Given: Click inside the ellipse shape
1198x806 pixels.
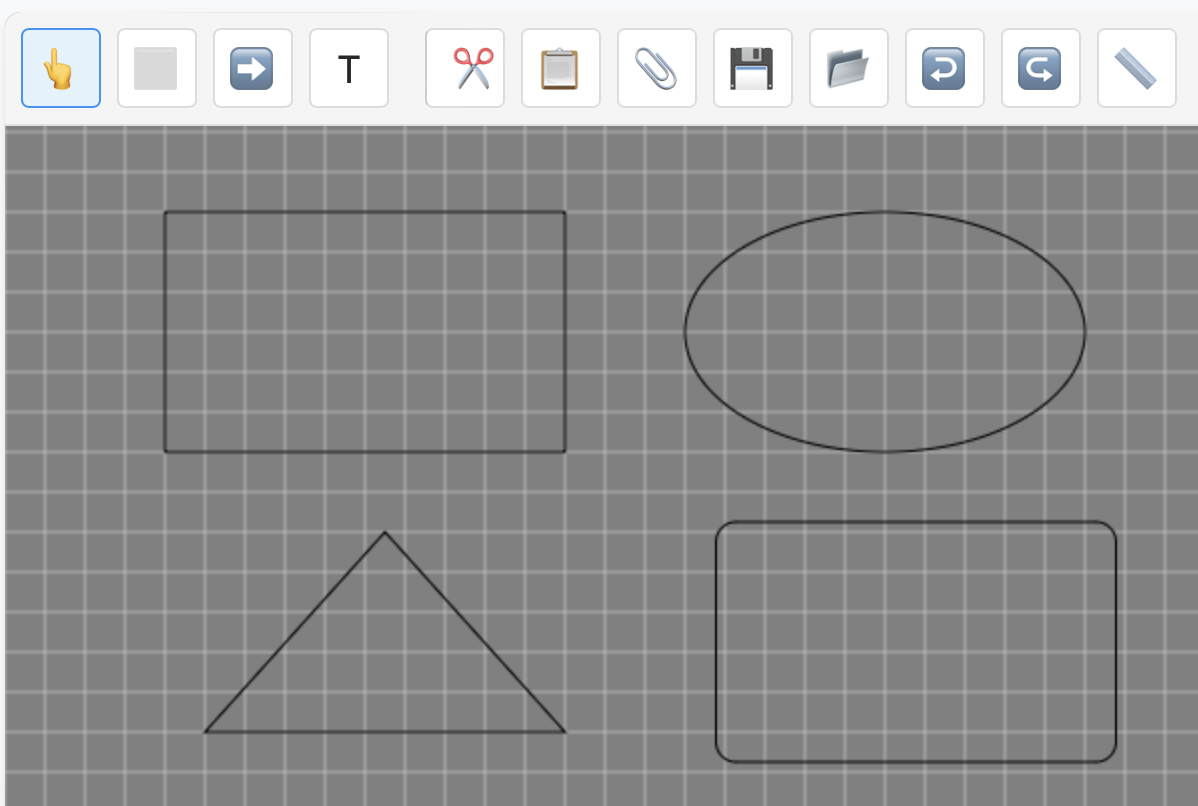Looking at the screenshot, I should (885, 332).
